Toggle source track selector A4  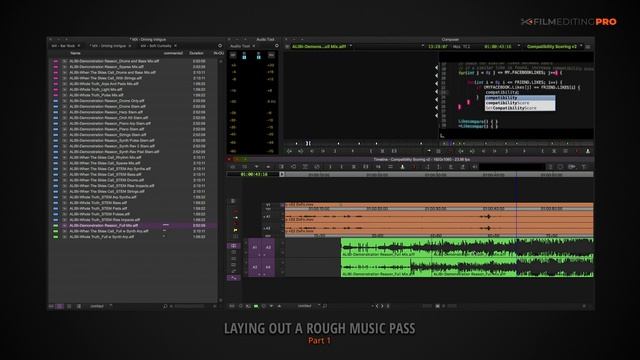(268, 267)
